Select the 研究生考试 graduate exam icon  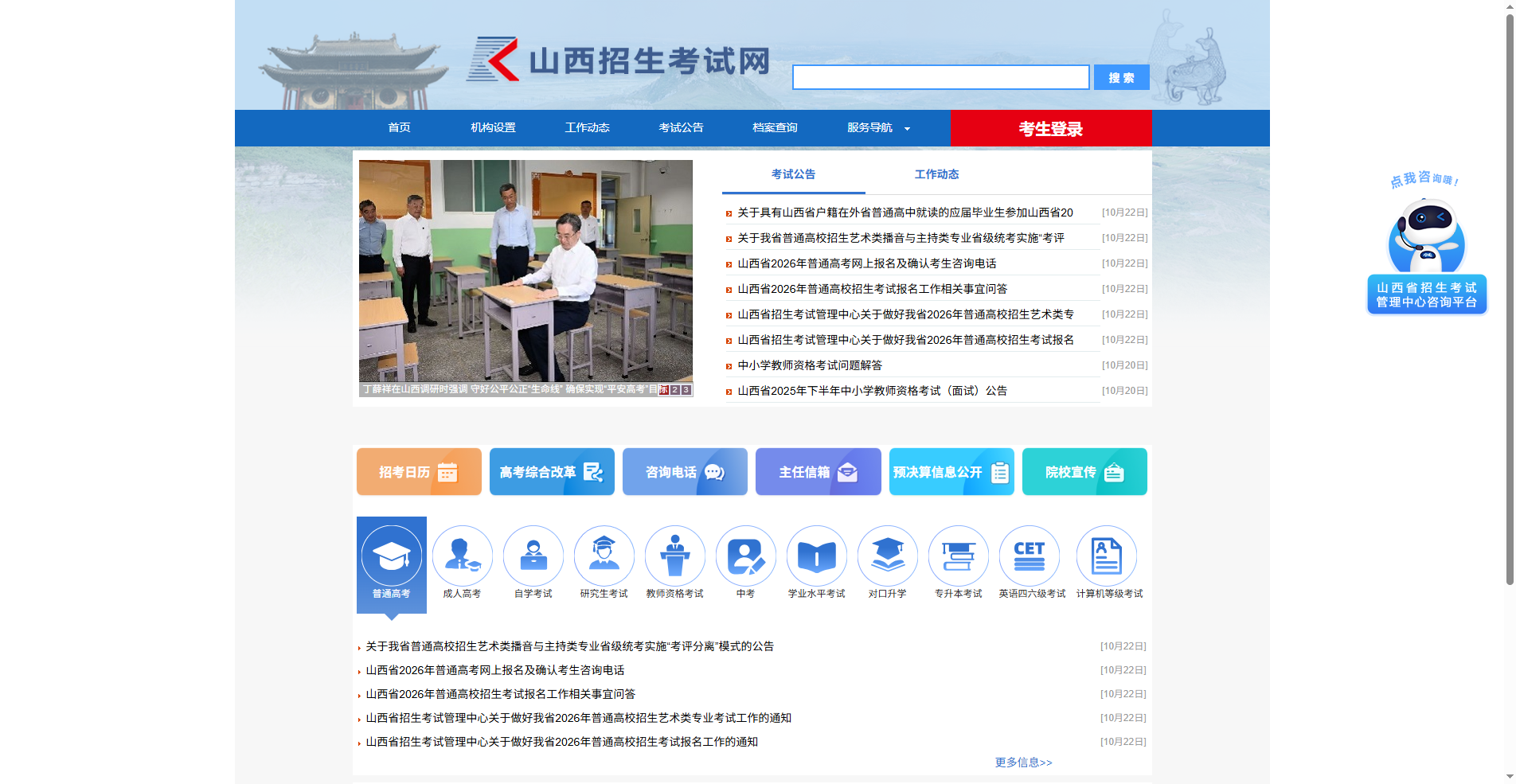pos(604,555)
